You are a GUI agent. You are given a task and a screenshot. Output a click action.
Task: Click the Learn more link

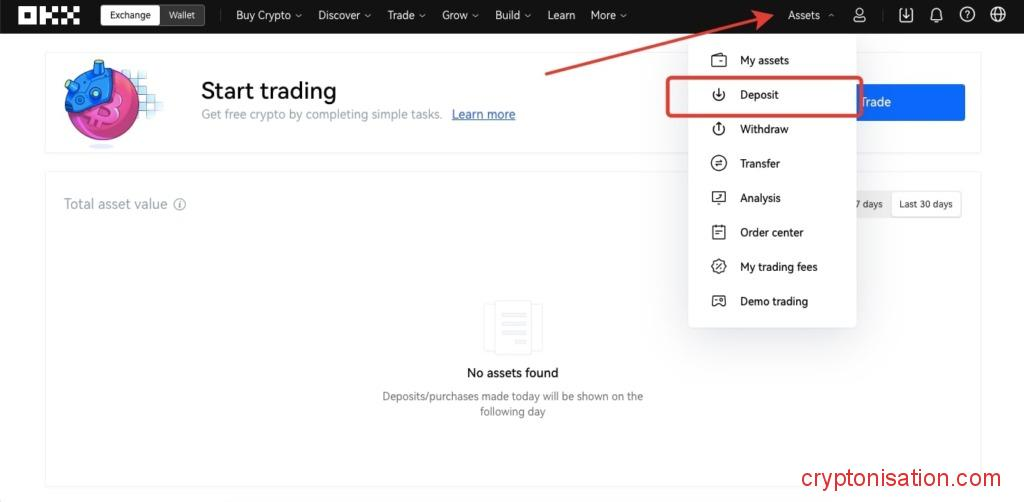(483, 115)
